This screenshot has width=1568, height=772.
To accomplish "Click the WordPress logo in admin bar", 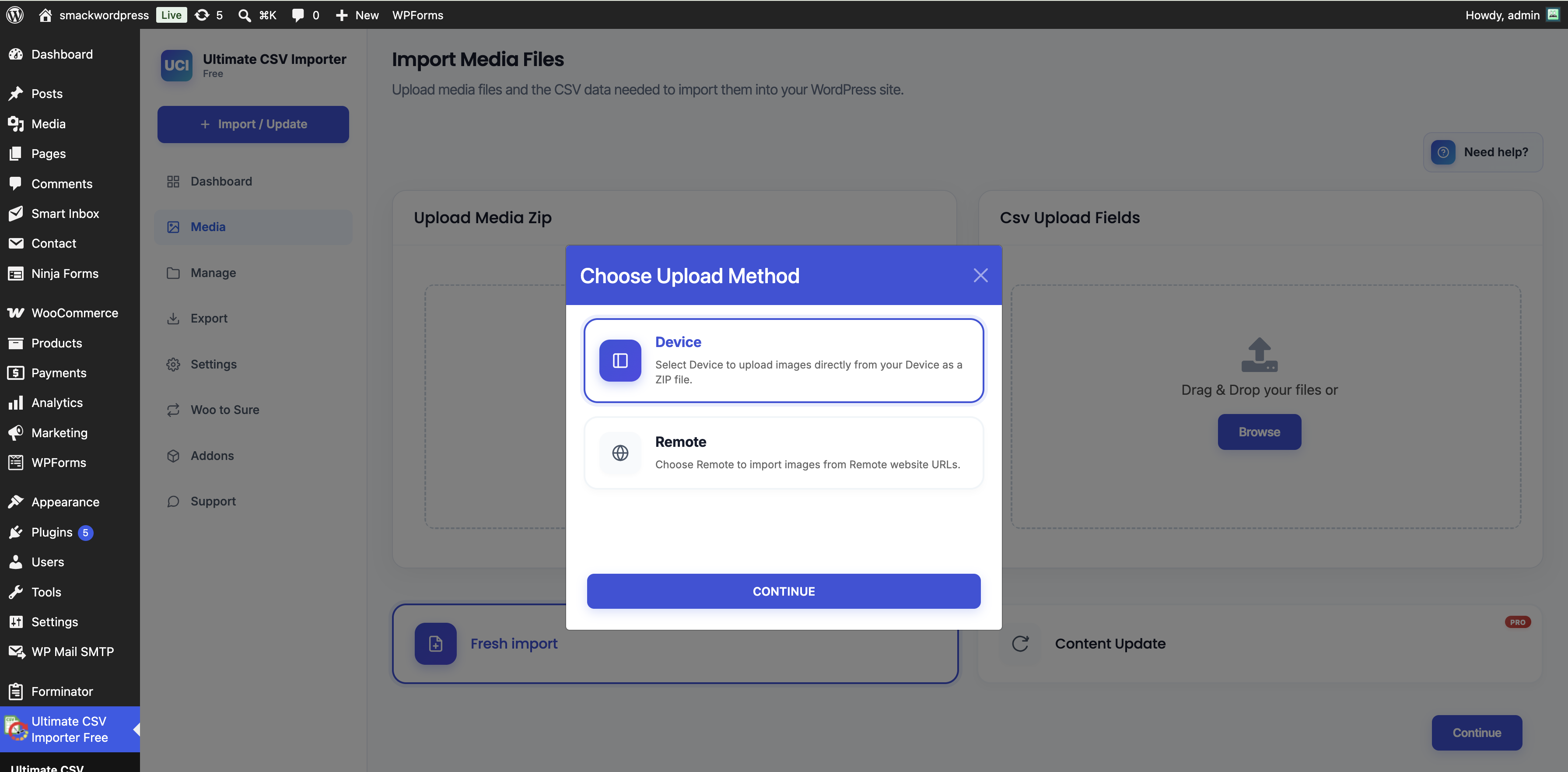I will (x=14, y=14).
